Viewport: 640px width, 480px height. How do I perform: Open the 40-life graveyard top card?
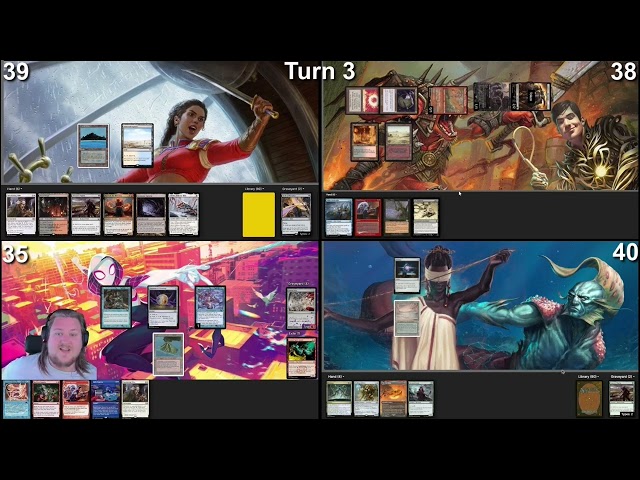622,399
